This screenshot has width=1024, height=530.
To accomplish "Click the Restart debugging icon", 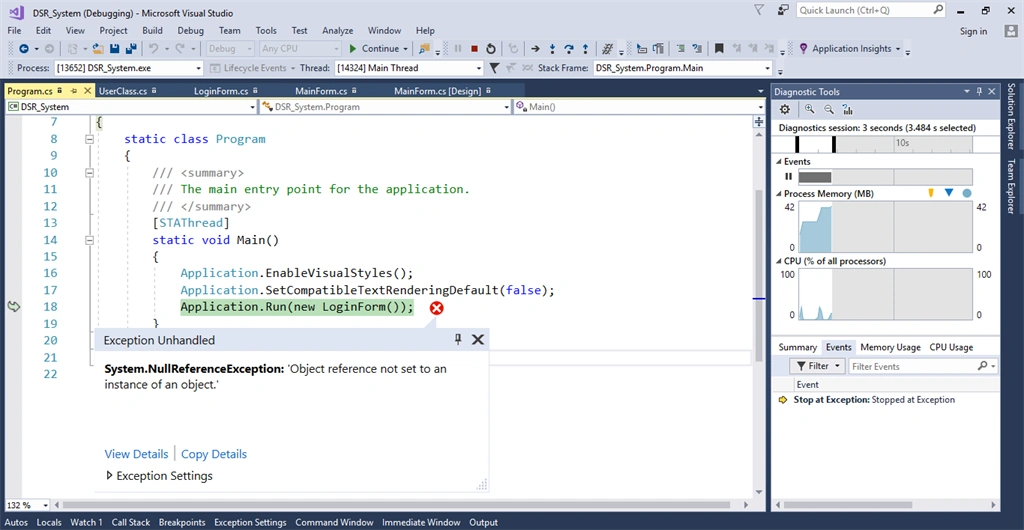I will click(x=490, y=48).
